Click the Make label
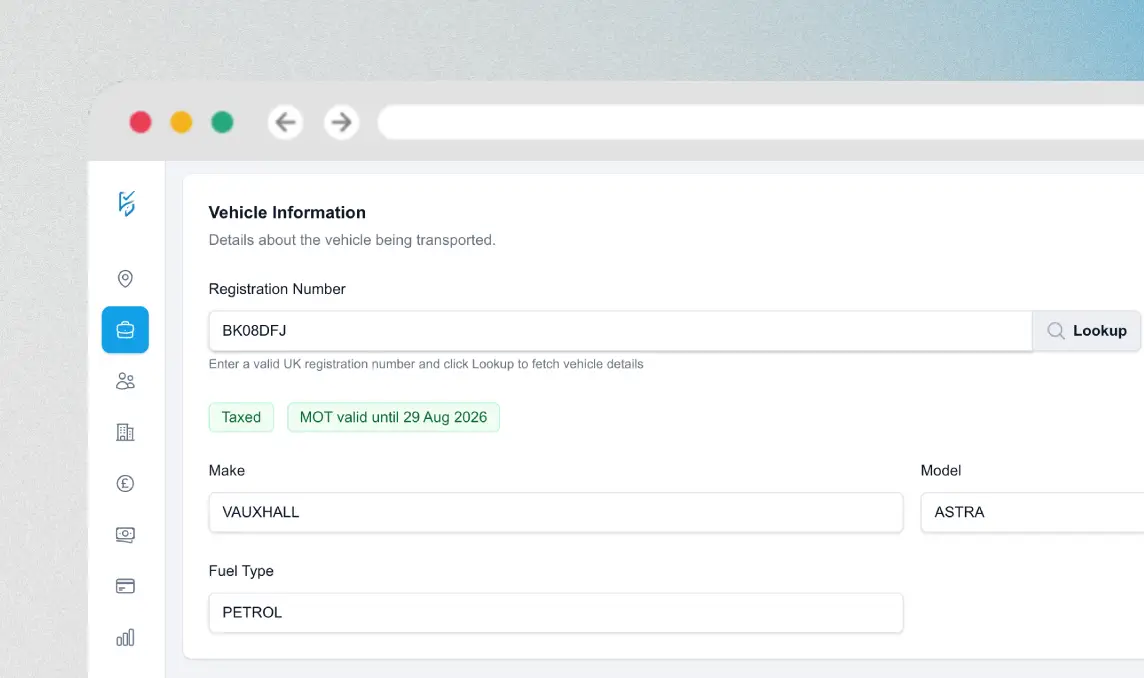The height and width of the screenshot is (678, 1144). pos(227,471)
